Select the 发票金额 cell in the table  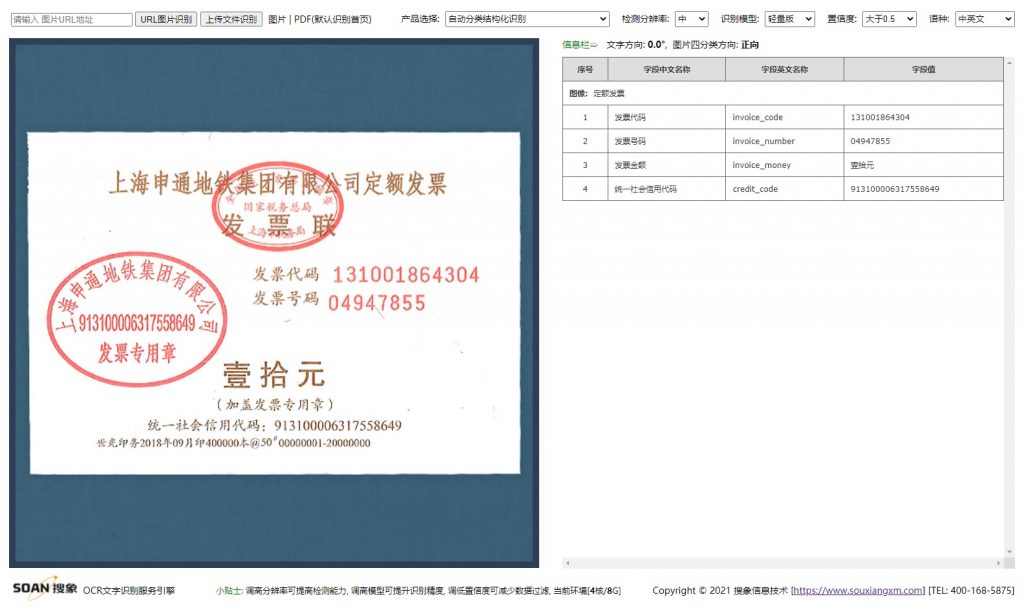tap(667, 165)
